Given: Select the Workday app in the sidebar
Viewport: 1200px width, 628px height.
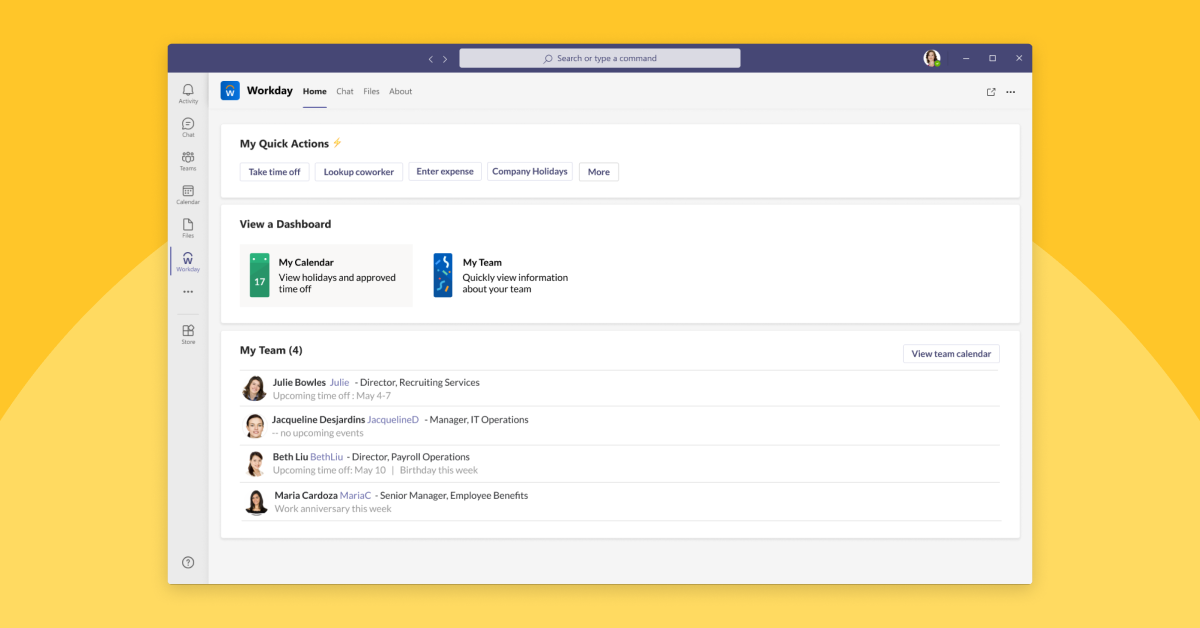Looking at the screenshot, I should tap(187, 262).
